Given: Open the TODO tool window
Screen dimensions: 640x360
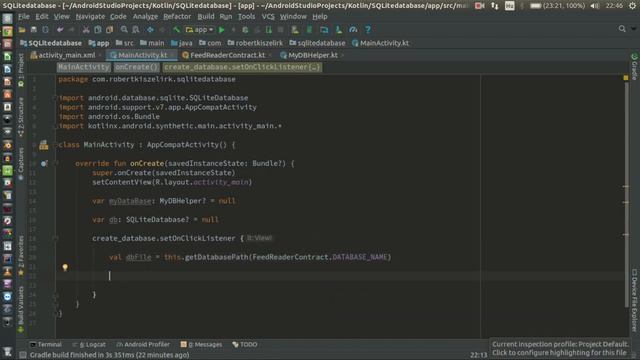Looking at the screenshot, I should click(245, 344).
